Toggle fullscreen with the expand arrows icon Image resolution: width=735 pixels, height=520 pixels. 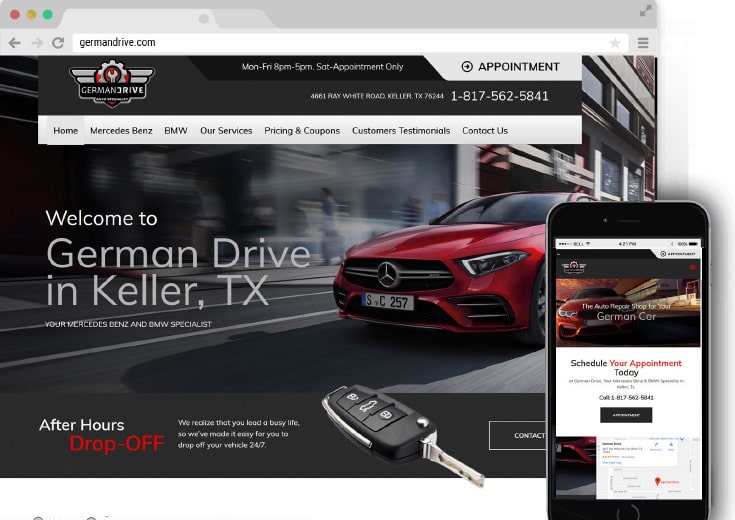pyautogui.click(x=645, y=11)
